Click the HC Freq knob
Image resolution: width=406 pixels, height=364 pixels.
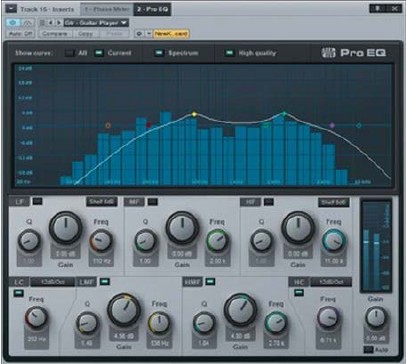(328, 318)
